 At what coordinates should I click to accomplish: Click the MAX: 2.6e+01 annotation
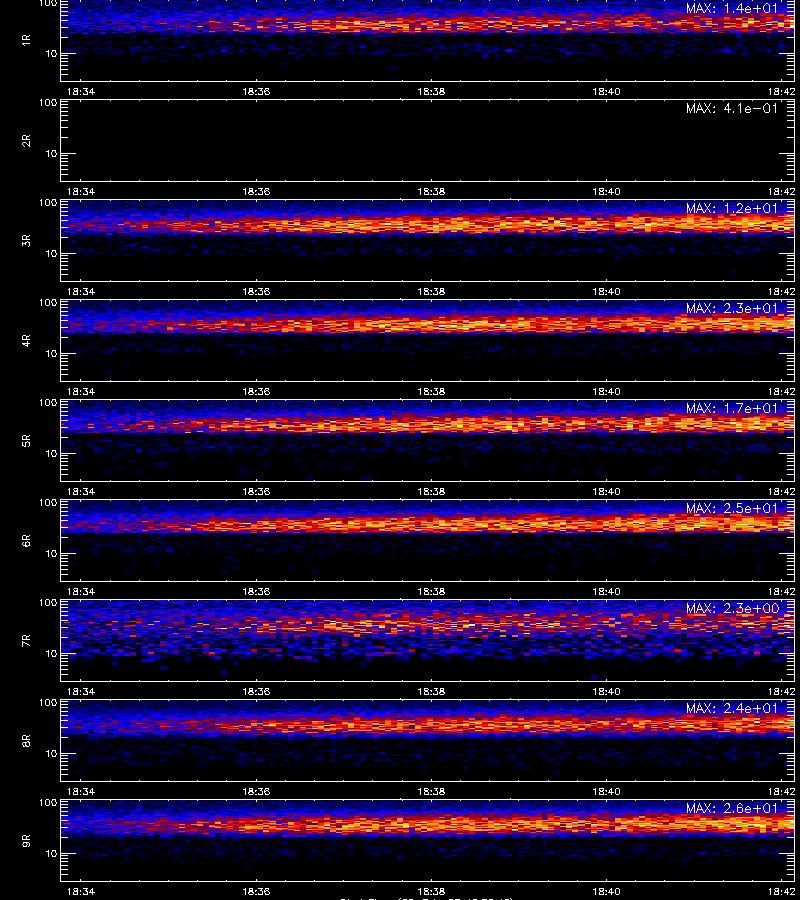[732, 808]
